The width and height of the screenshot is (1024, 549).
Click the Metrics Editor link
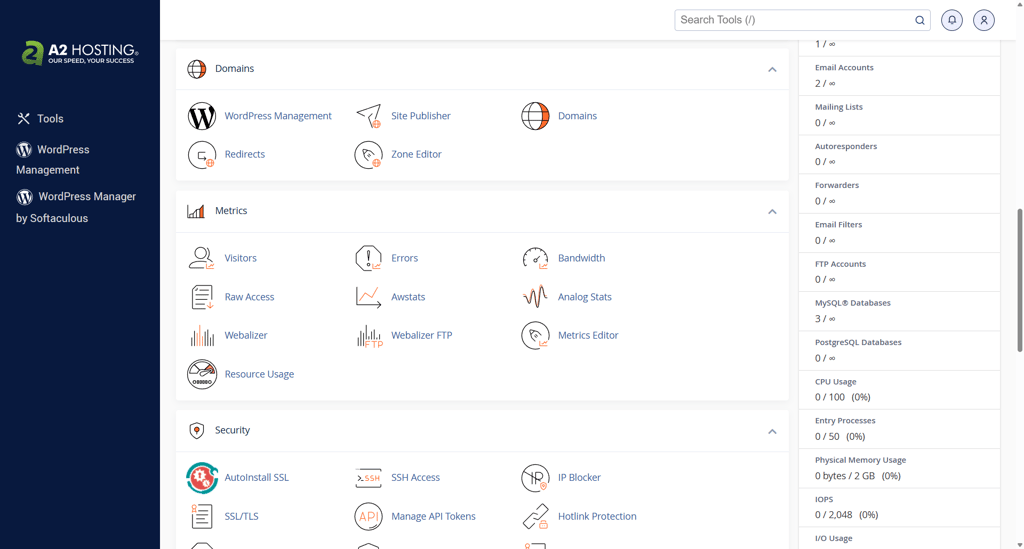588,336
